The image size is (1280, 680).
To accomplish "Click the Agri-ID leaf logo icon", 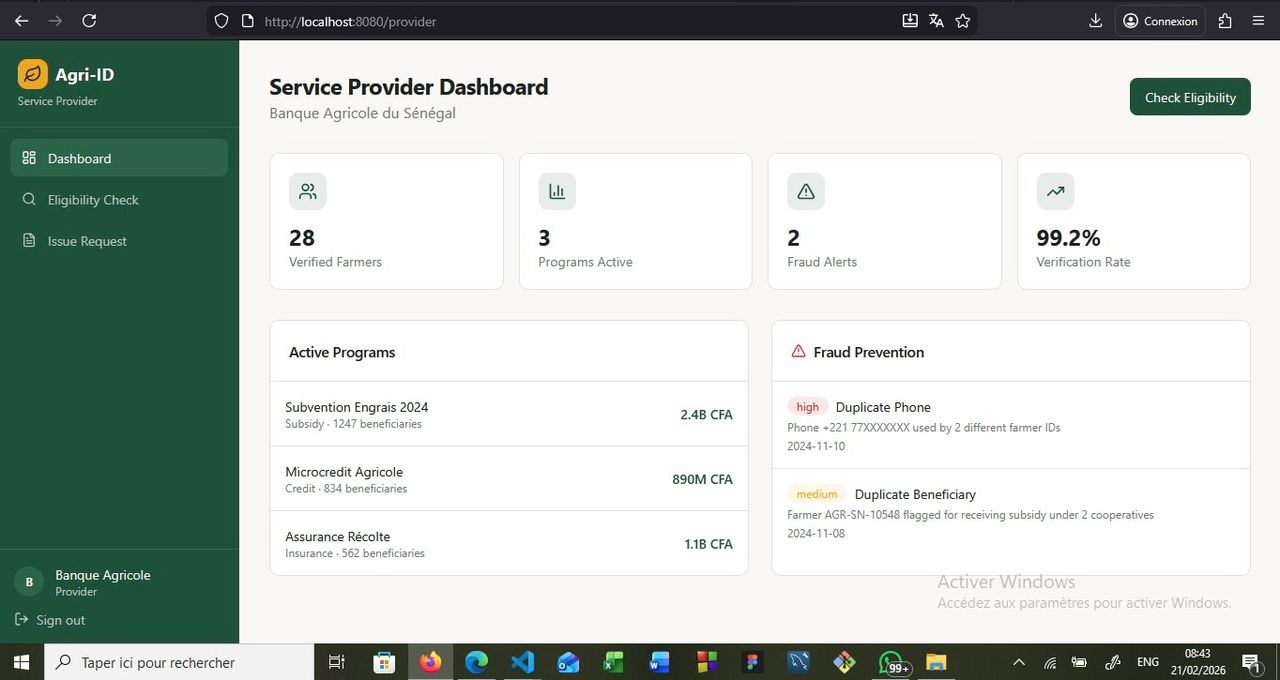I will click(x=33, y=74).
